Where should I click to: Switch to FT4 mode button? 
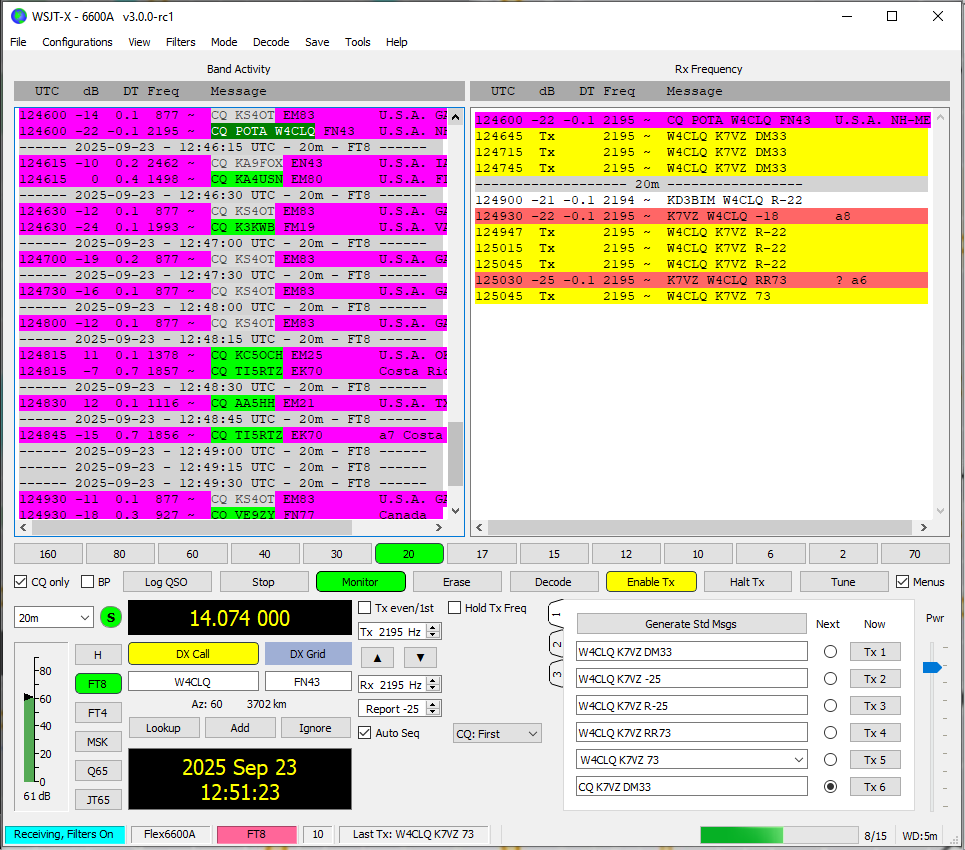point(97,713)
